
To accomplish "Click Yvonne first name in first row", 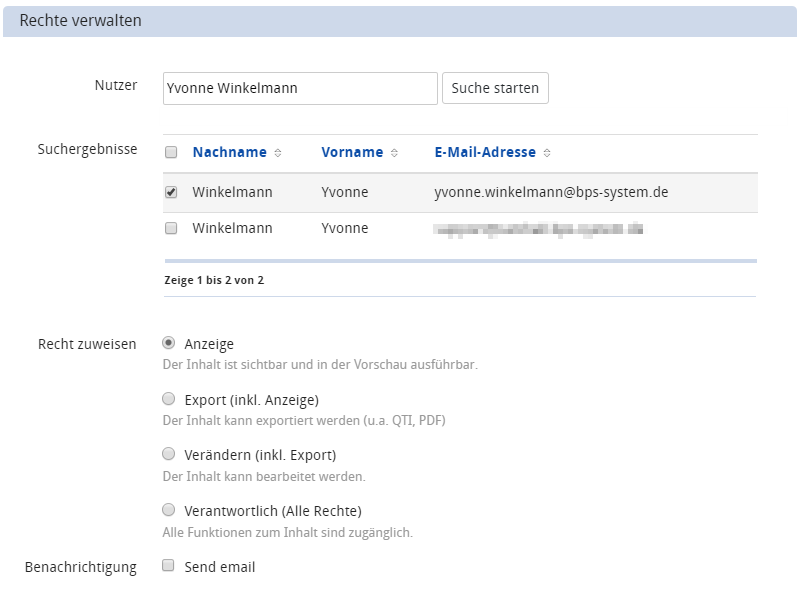I will pyautogui.click(x=345, y=192).
